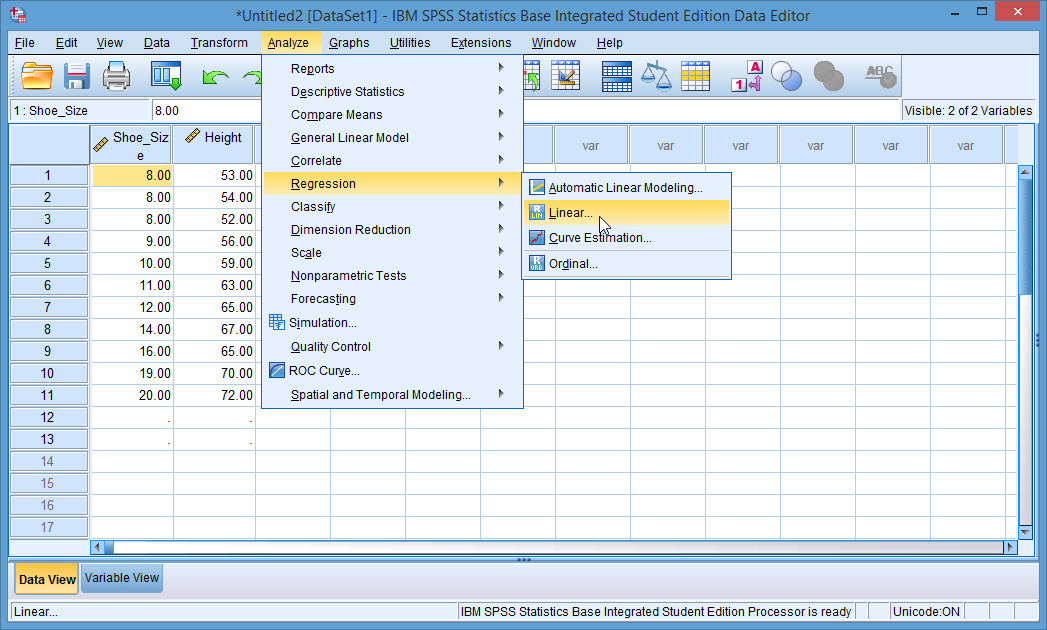Click the vertical scrollbar up arrow
Screen dimensions: 1047x630
tap(1026, 172)
